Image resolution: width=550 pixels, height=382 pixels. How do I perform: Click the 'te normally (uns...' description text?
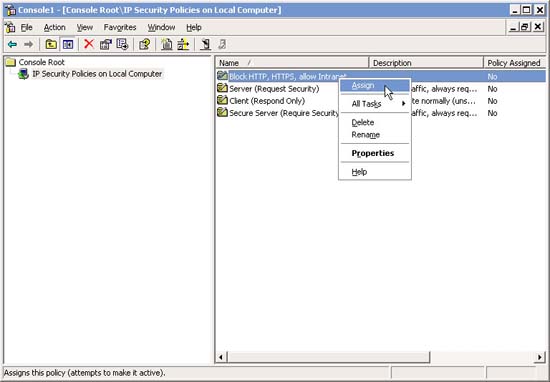[444, 101]
